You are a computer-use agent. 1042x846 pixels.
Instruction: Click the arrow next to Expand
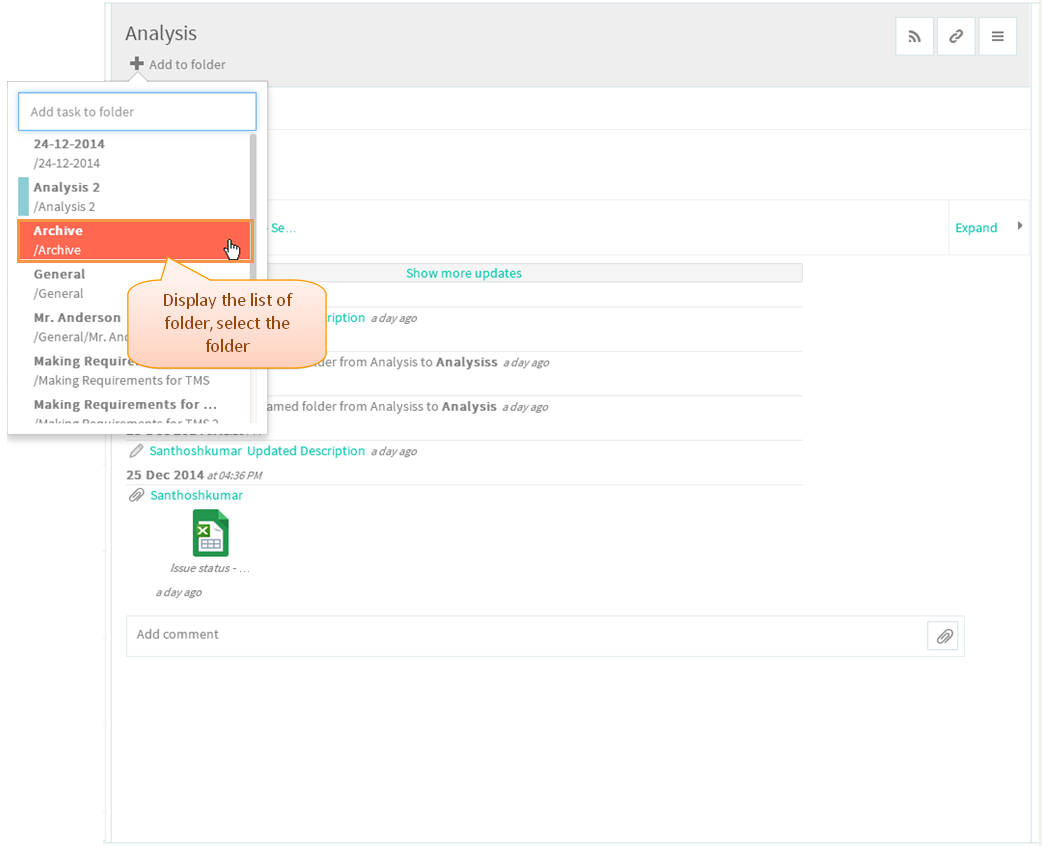(x=1019, y=226)
